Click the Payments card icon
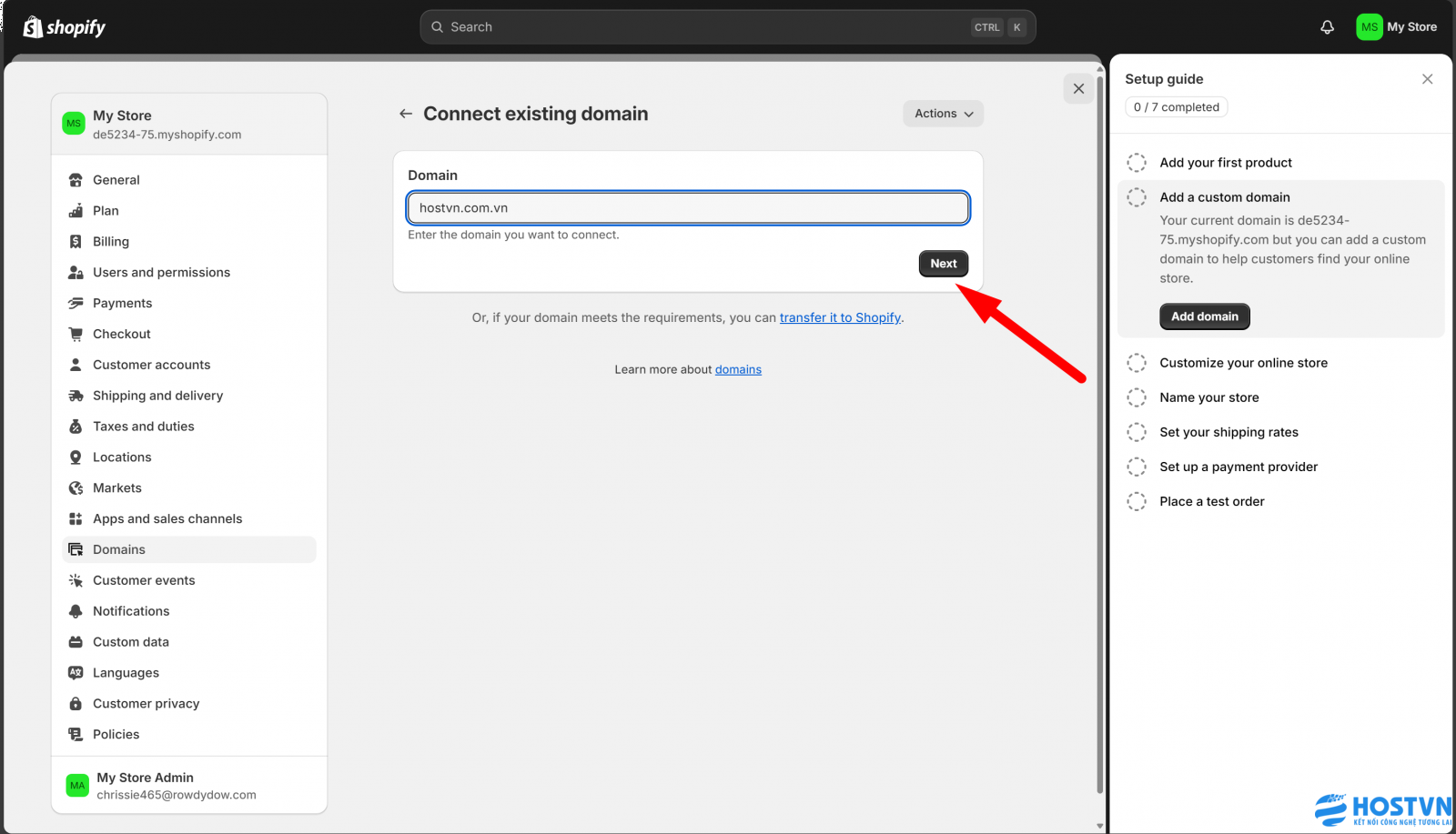 tap(76, 304)
